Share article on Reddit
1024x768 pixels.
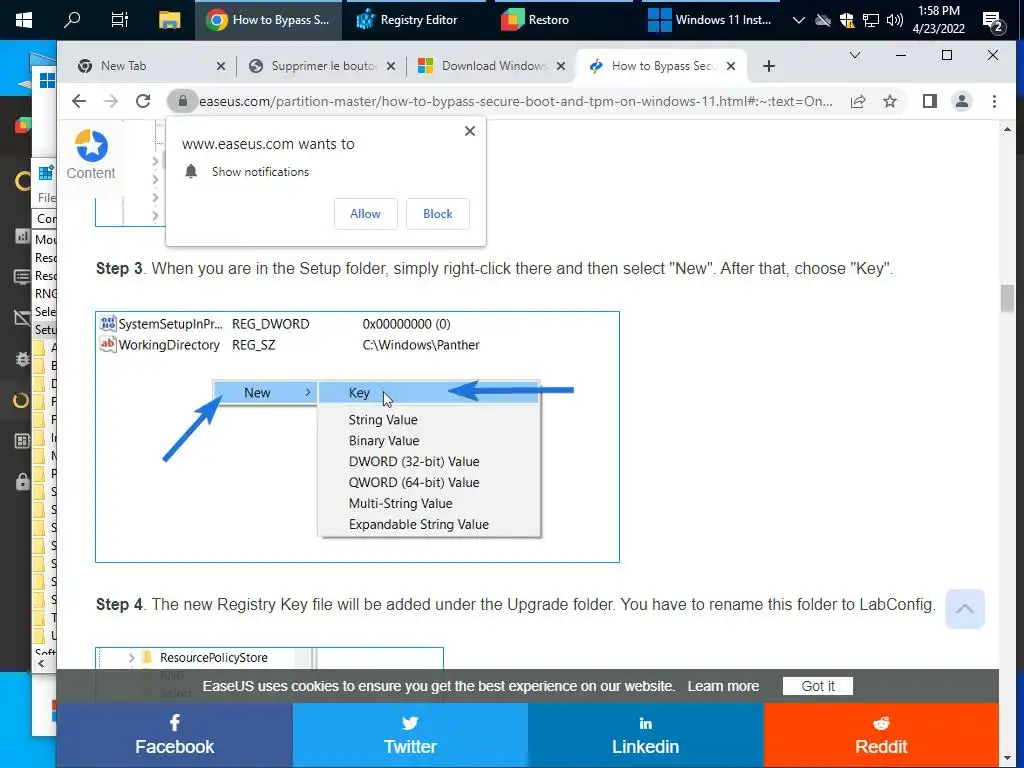click(881, 735)
